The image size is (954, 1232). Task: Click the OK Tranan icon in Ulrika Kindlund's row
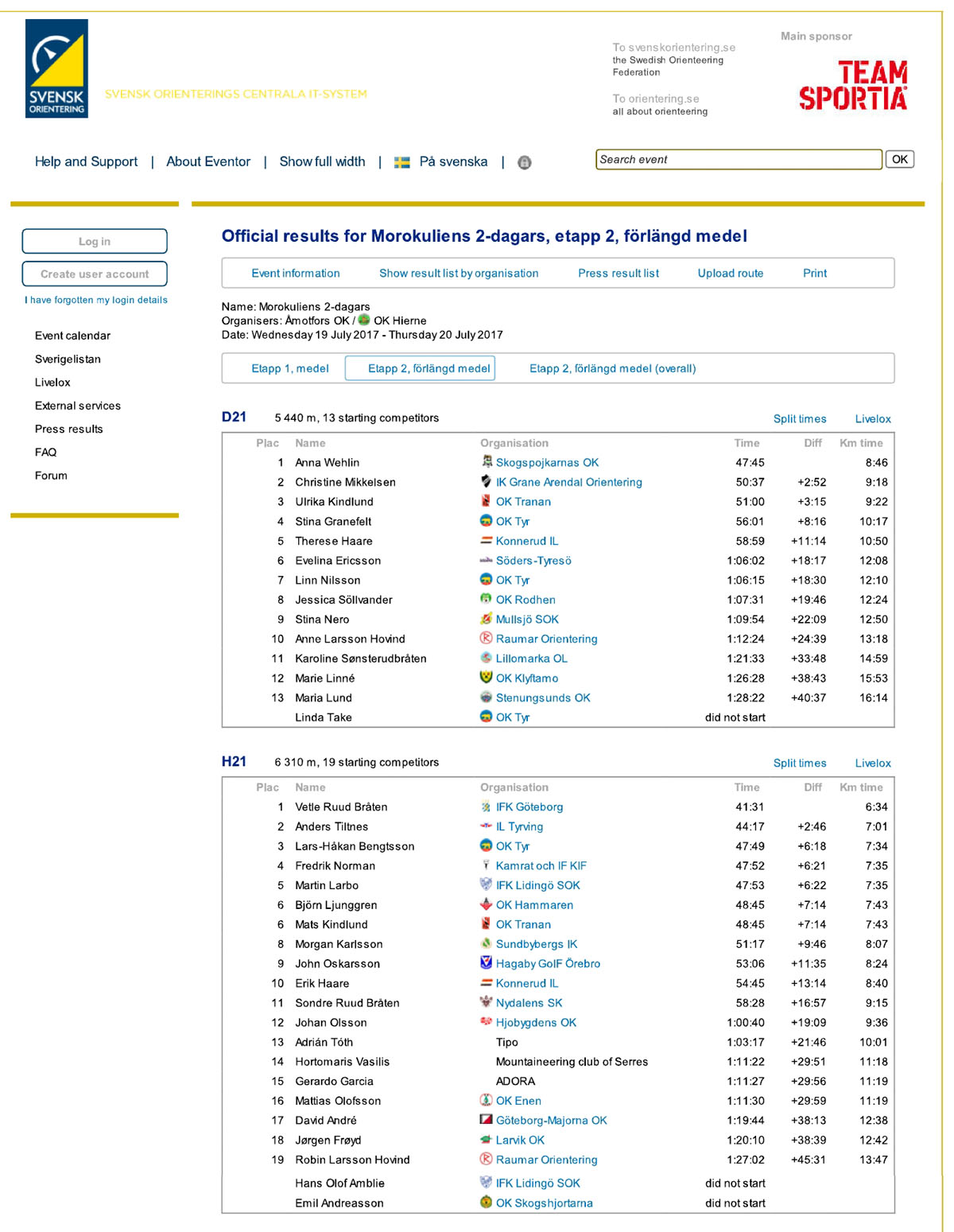coord(487,501)
